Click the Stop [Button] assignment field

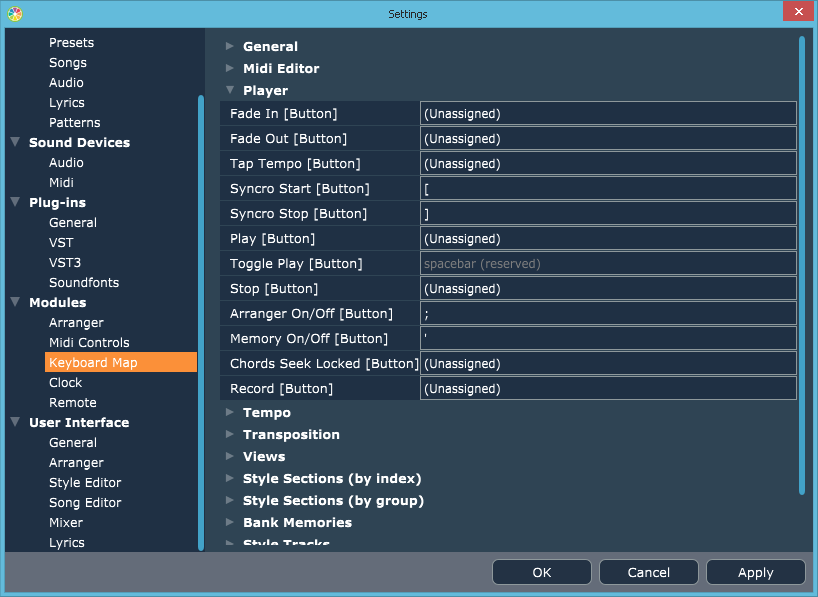tap(608, 289)
